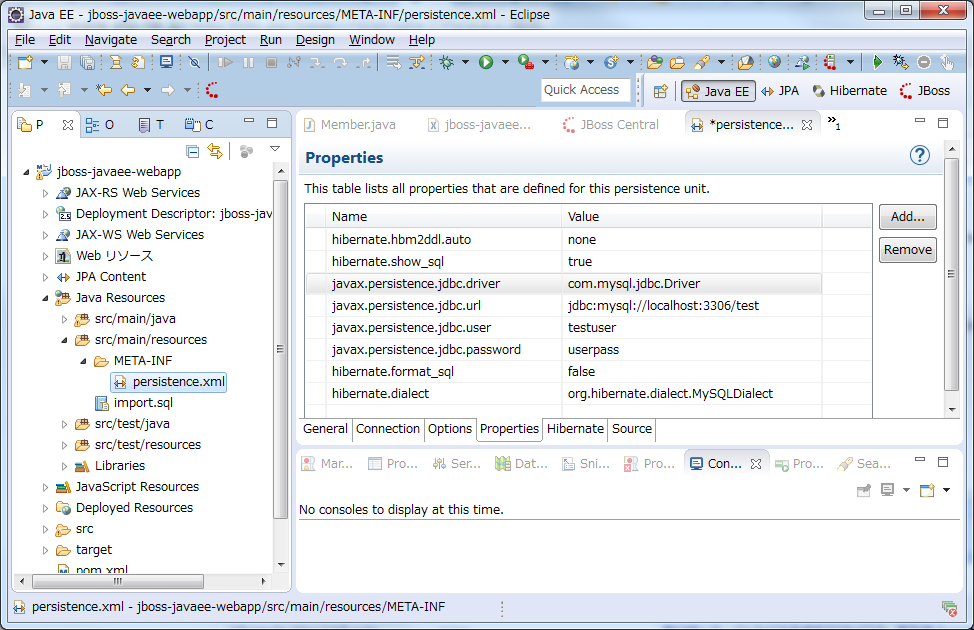
Task: Click the Run External Tools icon
Action: [x=526, y=62]
